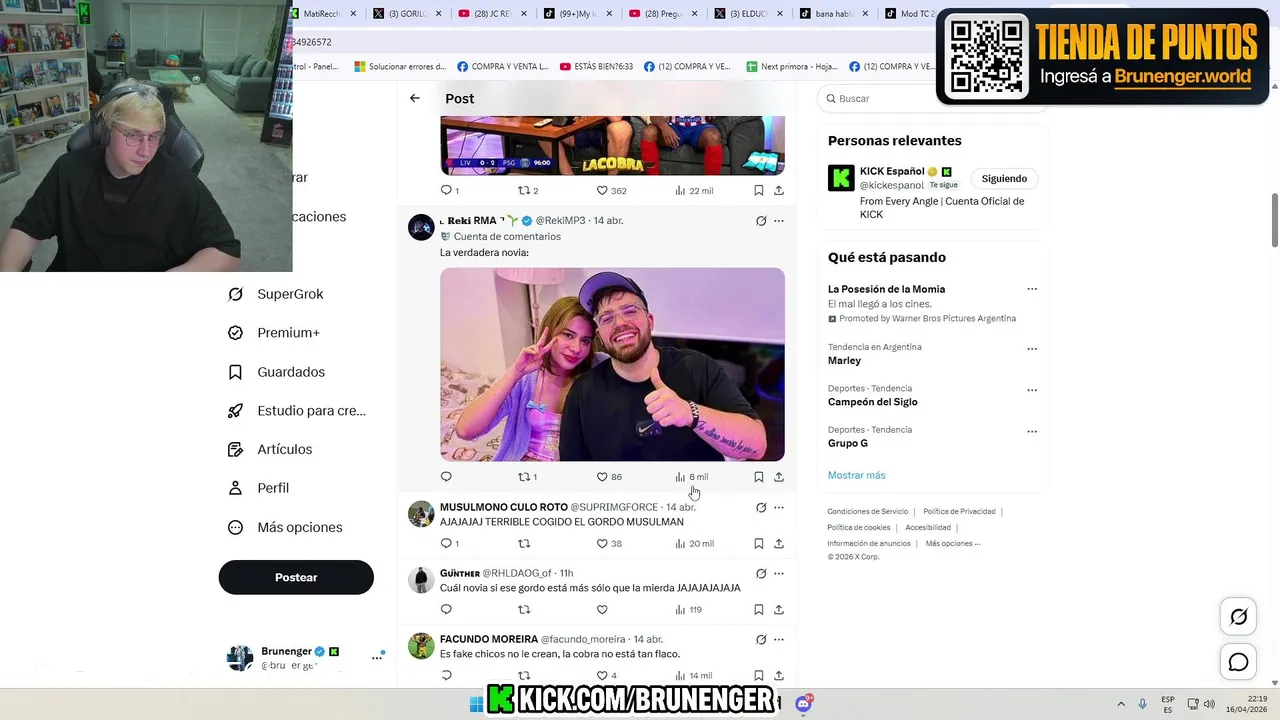The height and width of the screenshot is (720, 1280).
Task: View analytics of Reki RMA post (6 mil)
Action: [x=691, y=477]
